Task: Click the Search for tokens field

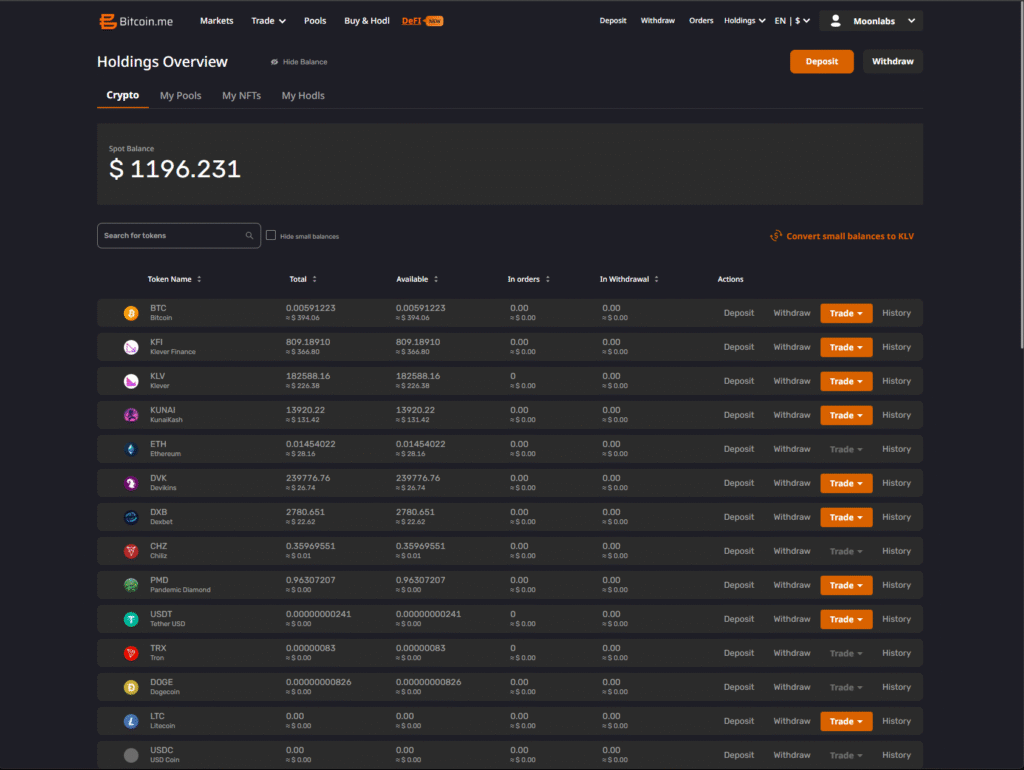Action: [x=172, y=236]
